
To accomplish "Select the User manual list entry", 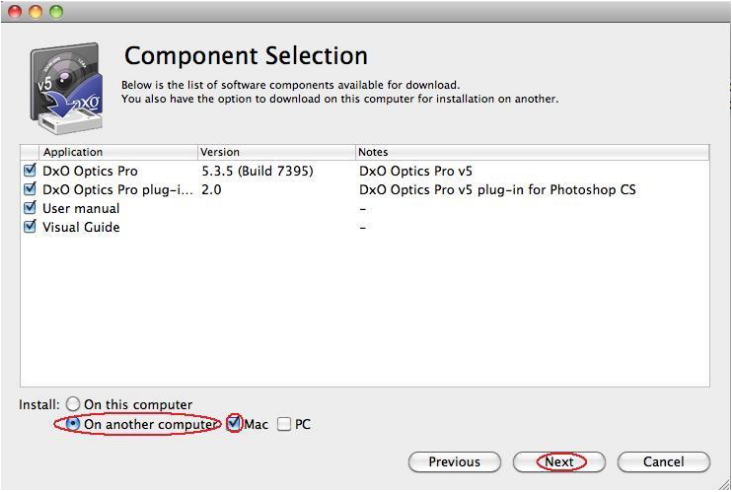I will pyautogui.click(x=81, y=208).
